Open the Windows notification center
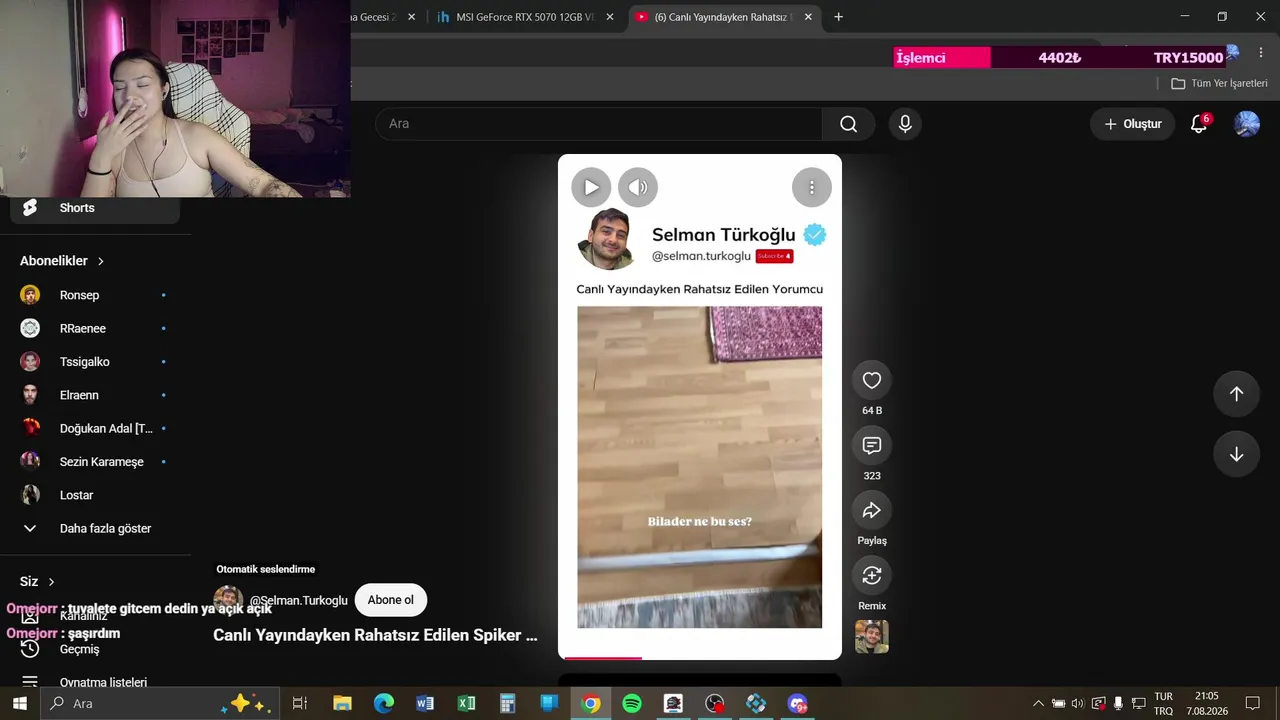 [1252, 704]
